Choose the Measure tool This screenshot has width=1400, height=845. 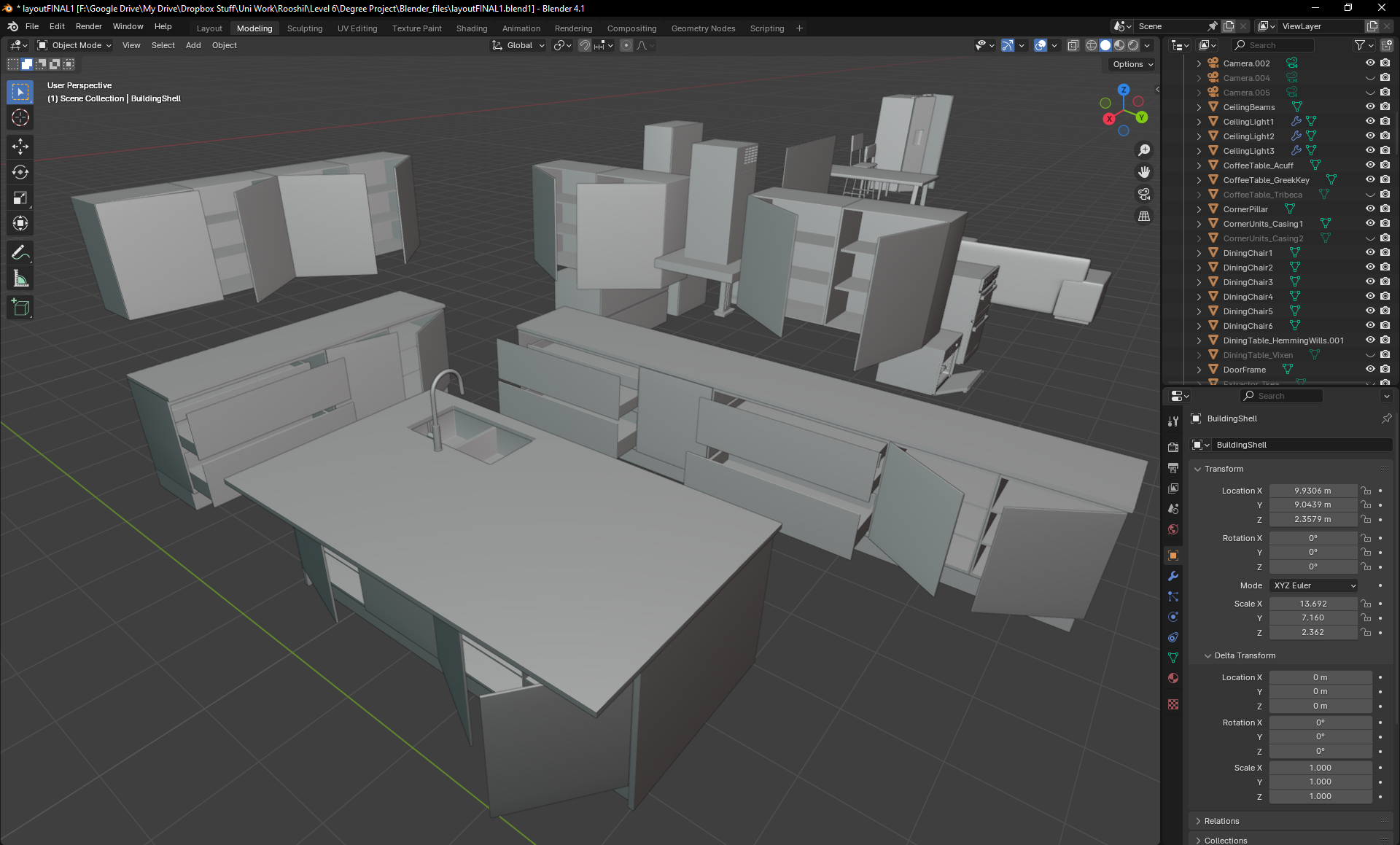point(20,279)
